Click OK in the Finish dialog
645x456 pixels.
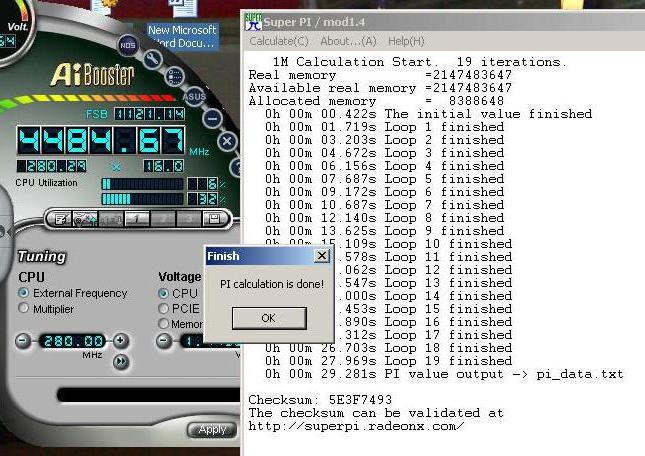[269, 318]
